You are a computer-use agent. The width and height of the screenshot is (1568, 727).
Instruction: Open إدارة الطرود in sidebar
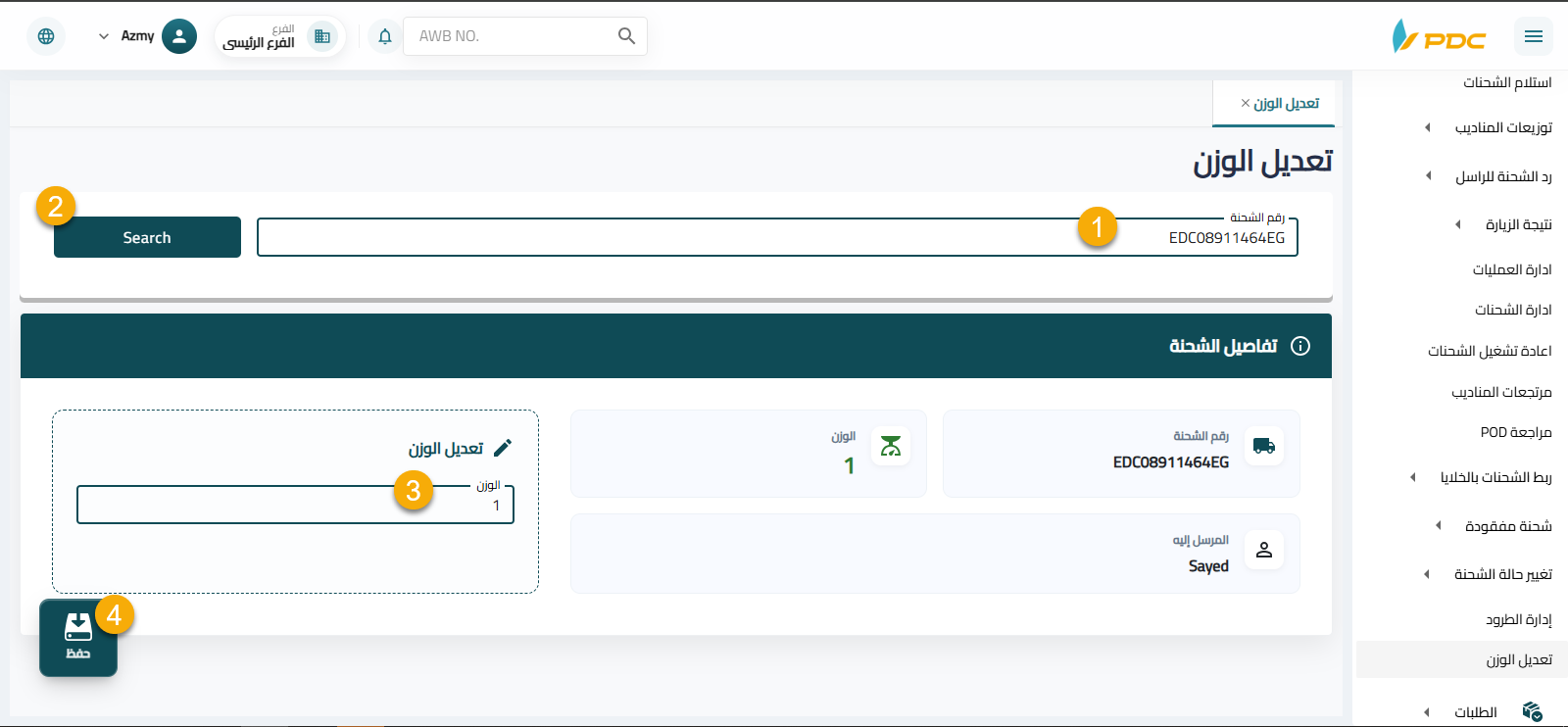tap(1518, 619)
